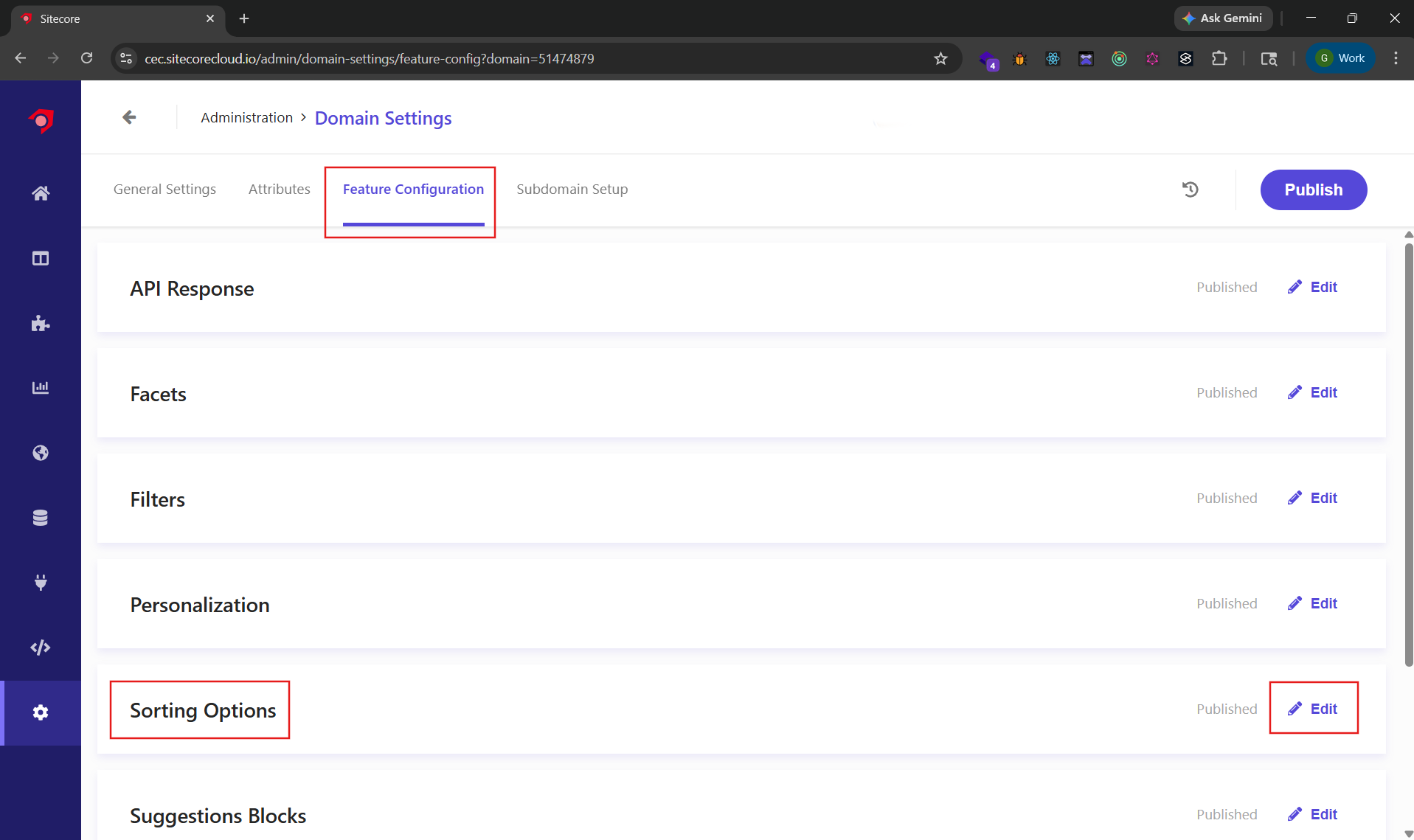
Task: Open the Subdomain Setup tab
Action: click(572, 190)
